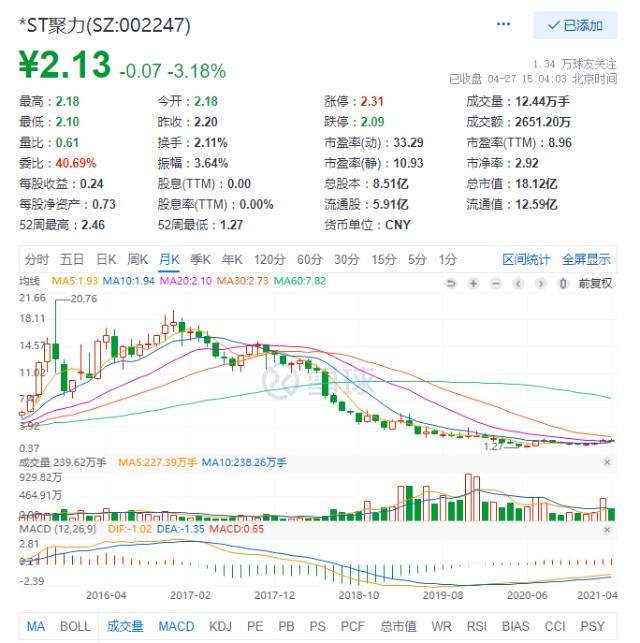Zoom in the chart with plus icon

click(x=473, y=283)
